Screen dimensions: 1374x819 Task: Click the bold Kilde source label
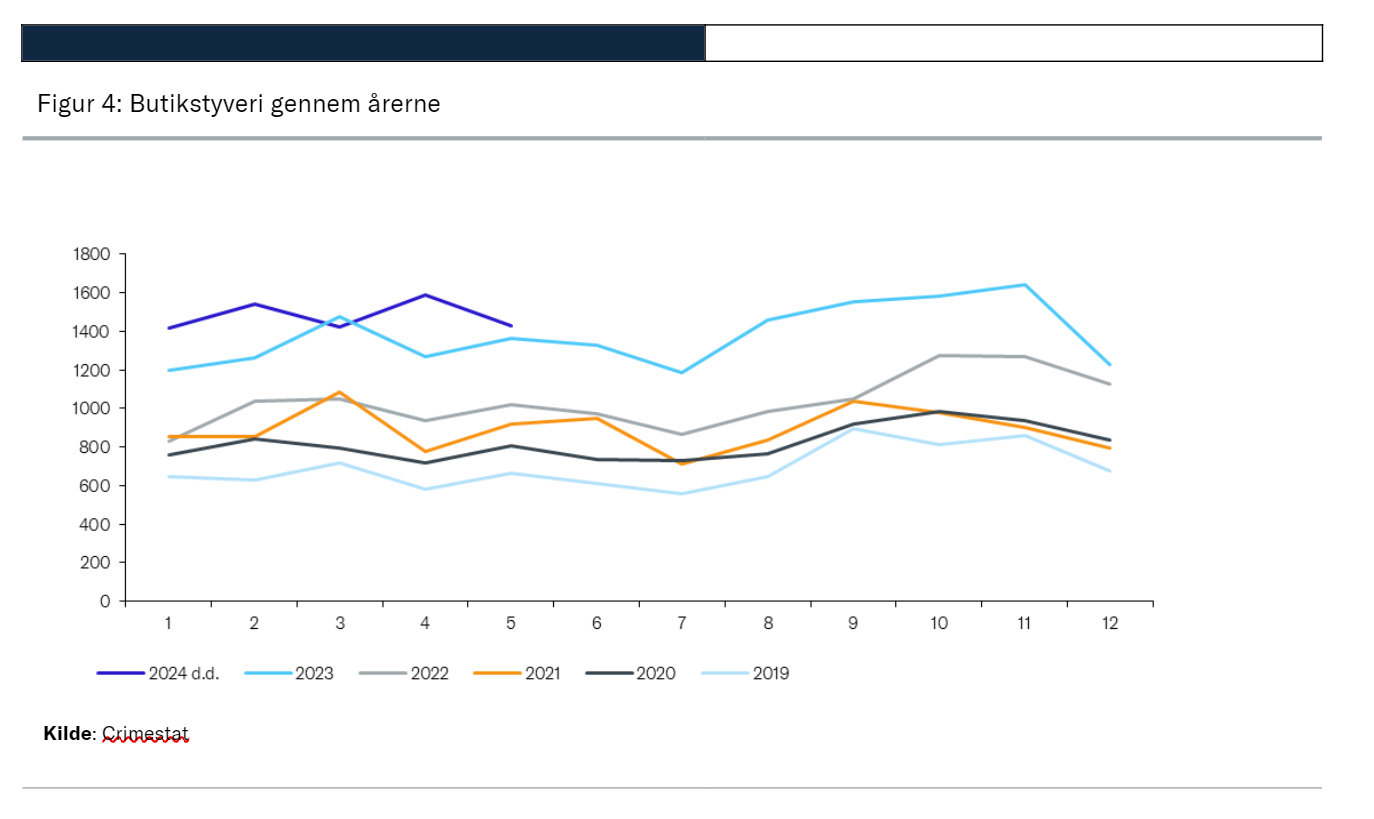click(x=67, y=734)
